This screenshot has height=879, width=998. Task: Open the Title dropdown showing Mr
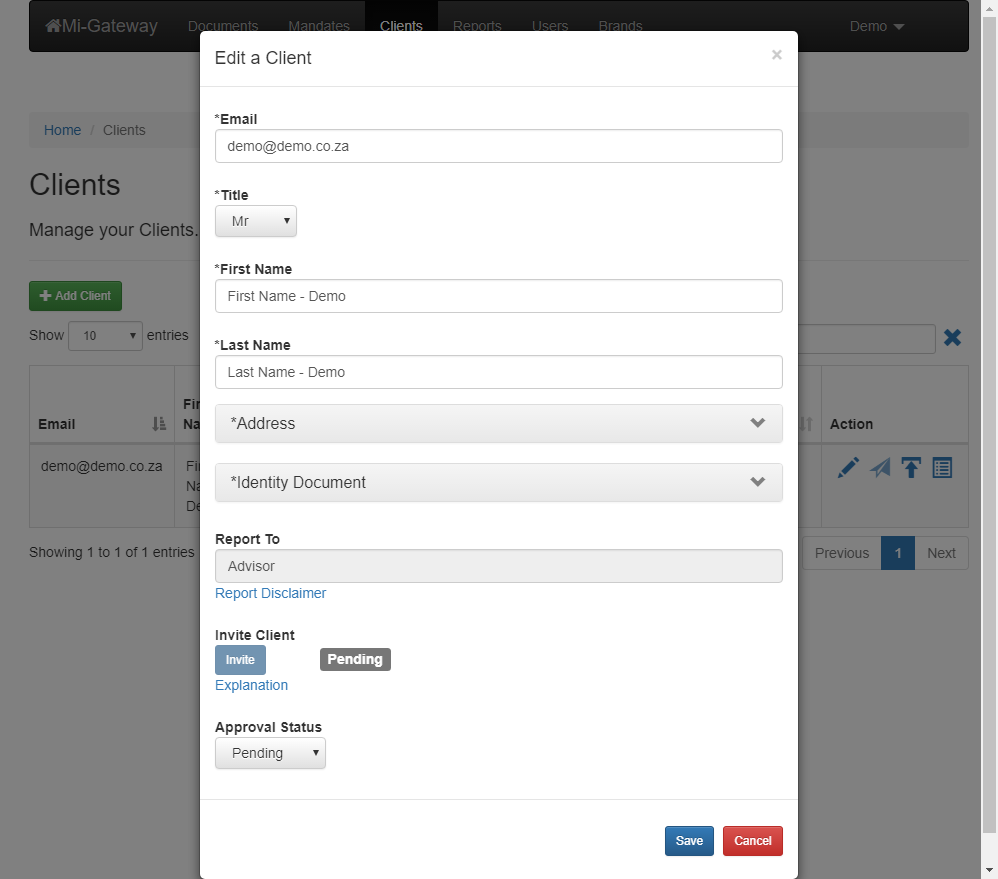(x=256, y=221)
